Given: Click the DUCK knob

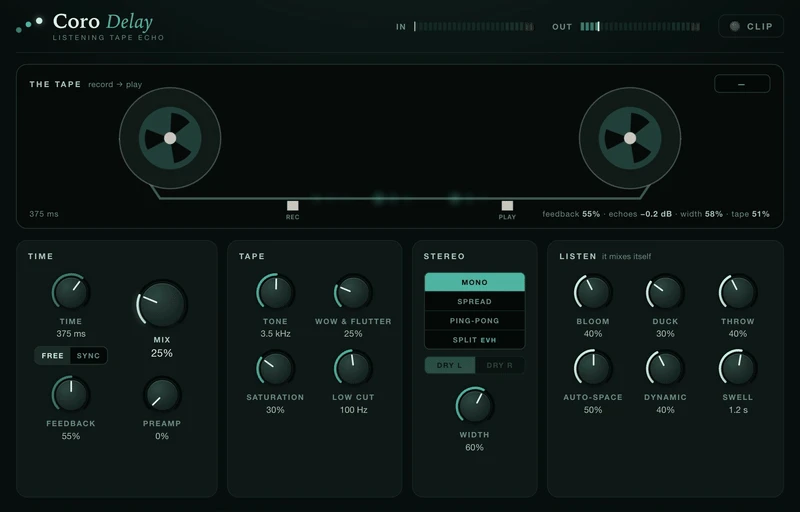Looking at the screenshot, I should point(665,292).
